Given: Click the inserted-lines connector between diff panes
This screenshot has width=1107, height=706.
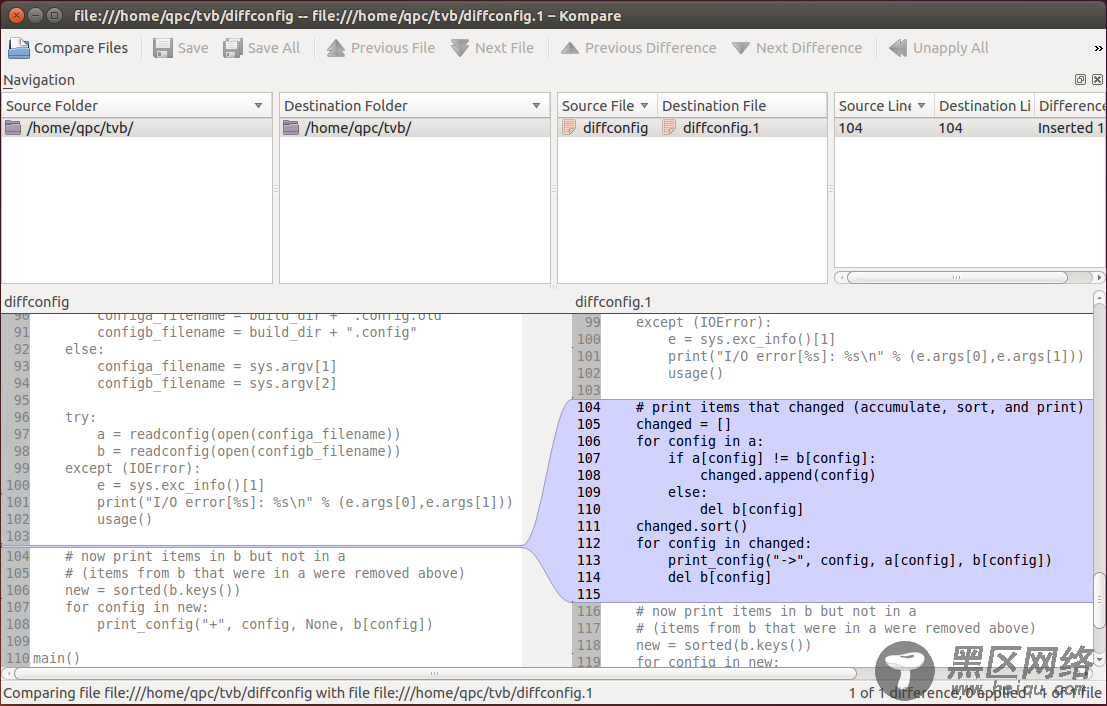Looking at the screenshot, I should click(547, 501).
